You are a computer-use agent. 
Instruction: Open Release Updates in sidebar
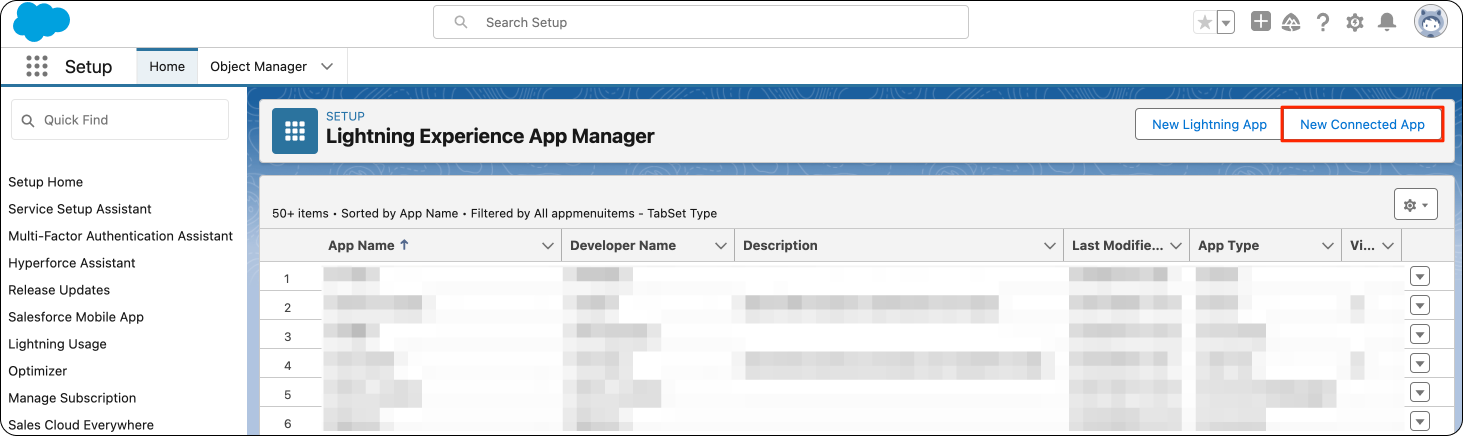click(59, 290)
